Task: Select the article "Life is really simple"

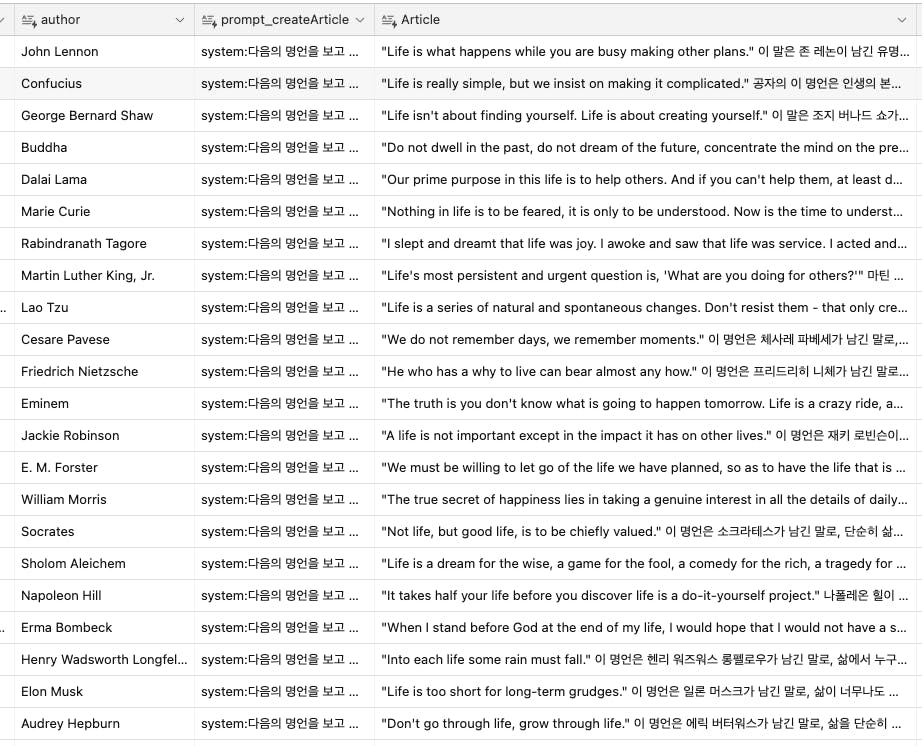Action: click(x=647, y=83)
